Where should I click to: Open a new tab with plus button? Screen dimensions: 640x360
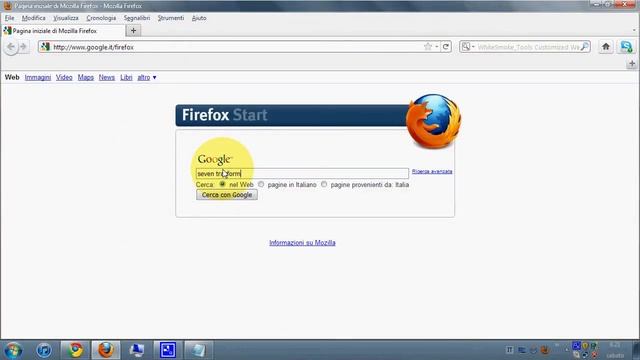tap(133, 31)
